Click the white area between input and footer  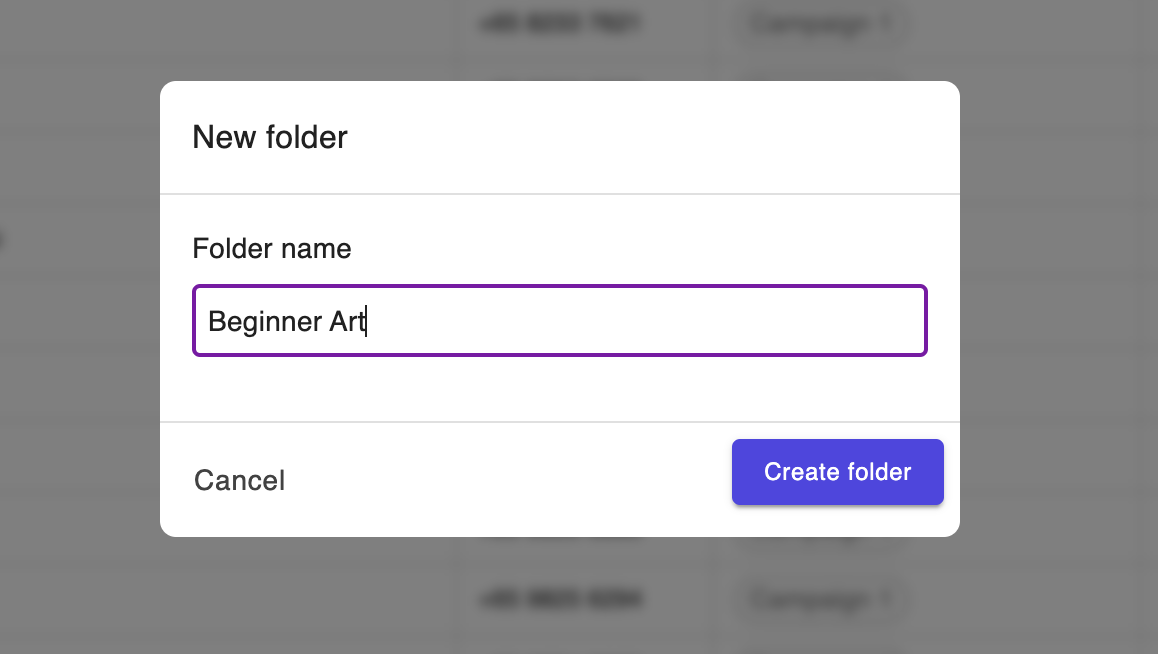(x=560, y=392)
